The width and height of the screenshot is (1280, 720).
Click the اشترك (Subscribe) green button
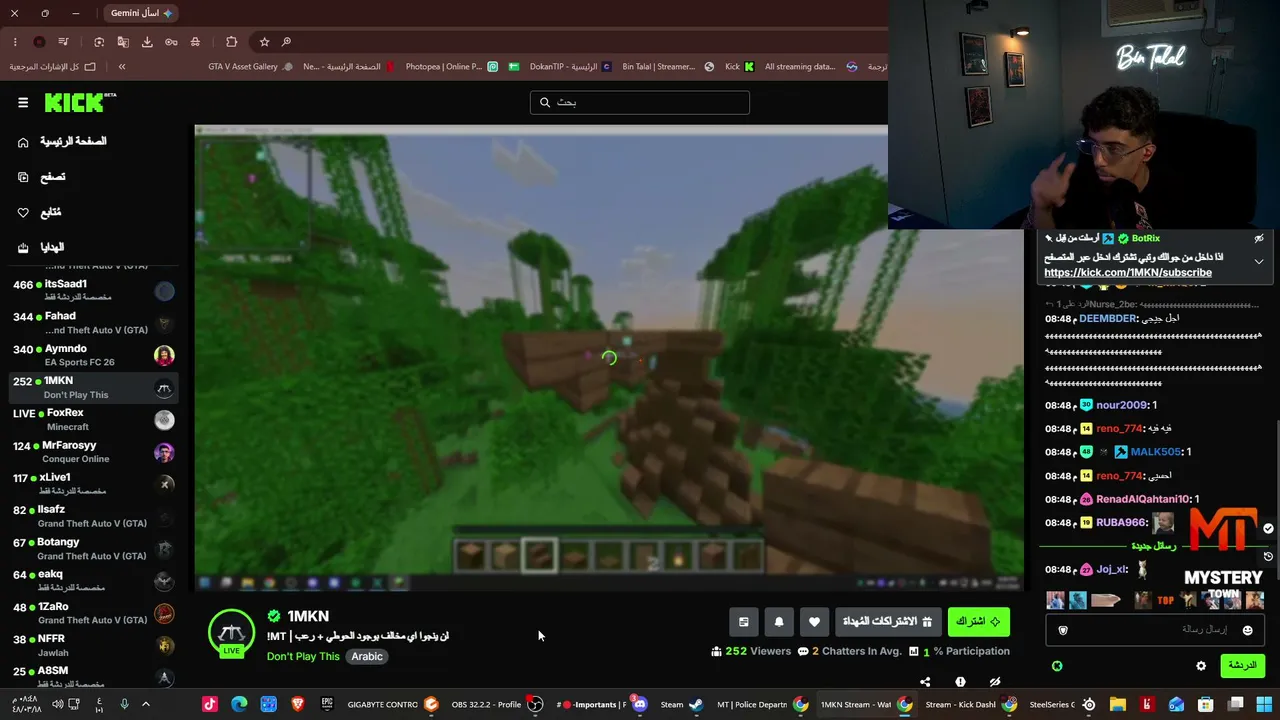[978, 622]
